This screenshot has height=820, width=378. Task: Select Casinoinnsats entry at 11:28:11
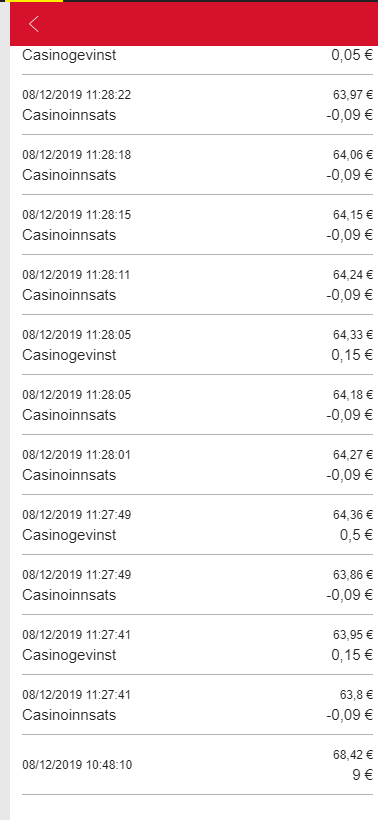coord(198,285)
